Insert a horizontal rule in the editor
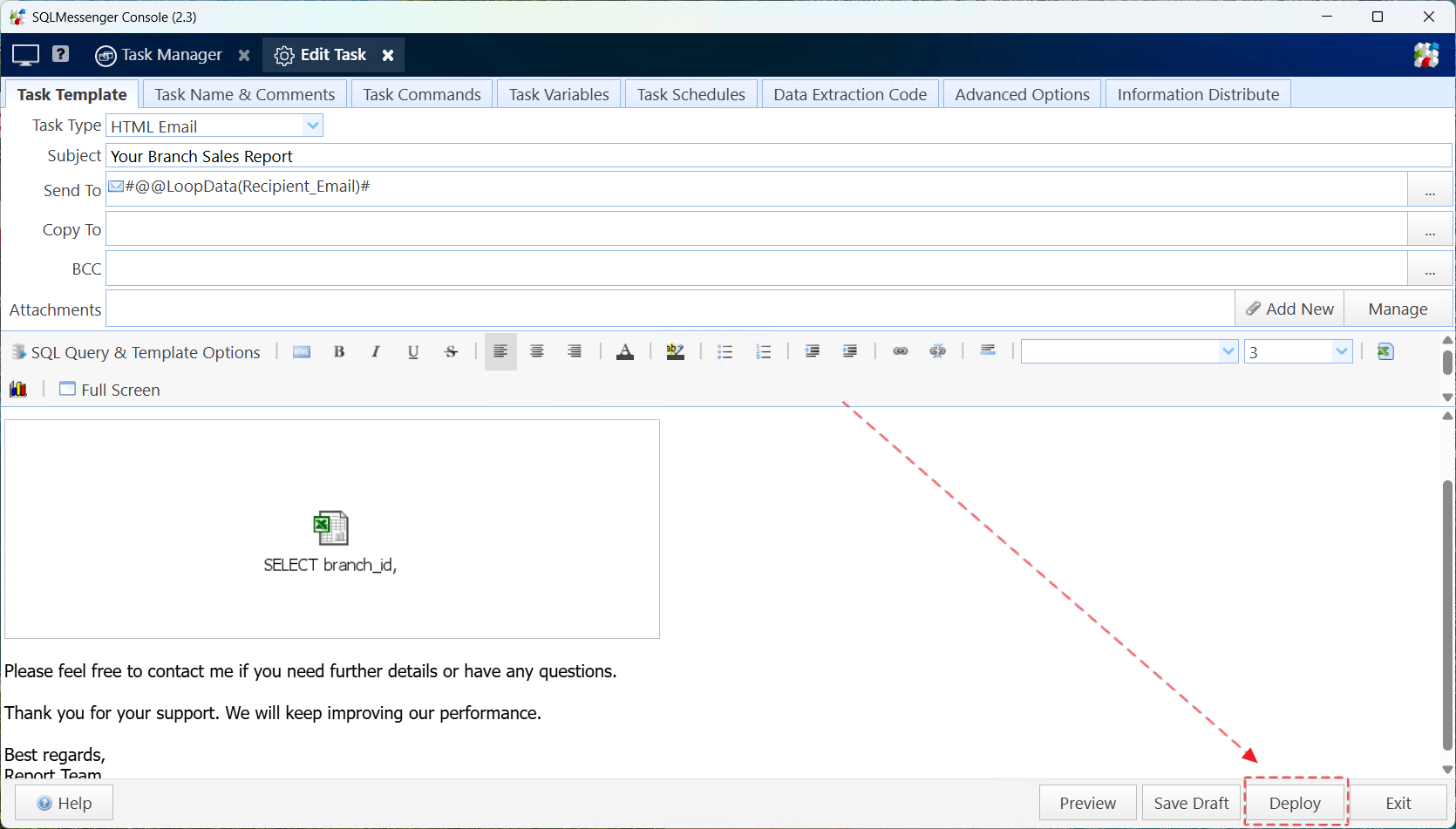 point(988,351)
